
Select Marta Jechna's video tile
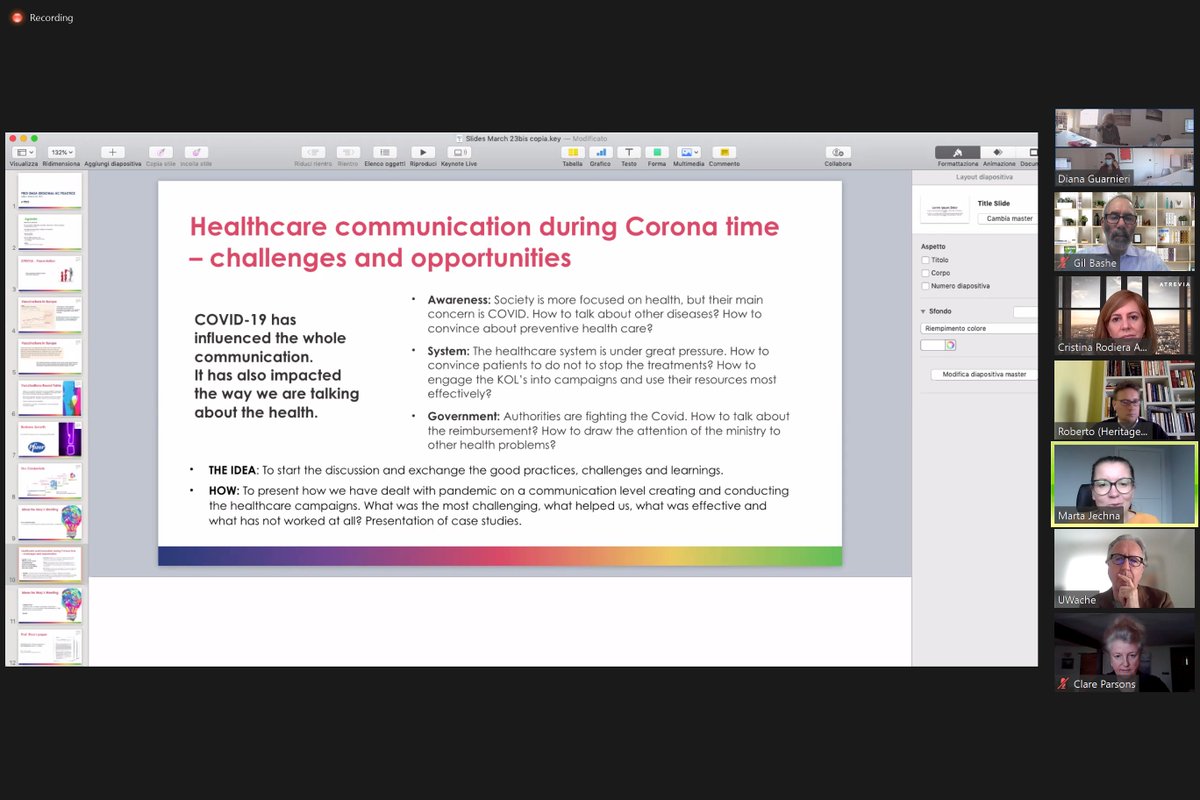1124,484
